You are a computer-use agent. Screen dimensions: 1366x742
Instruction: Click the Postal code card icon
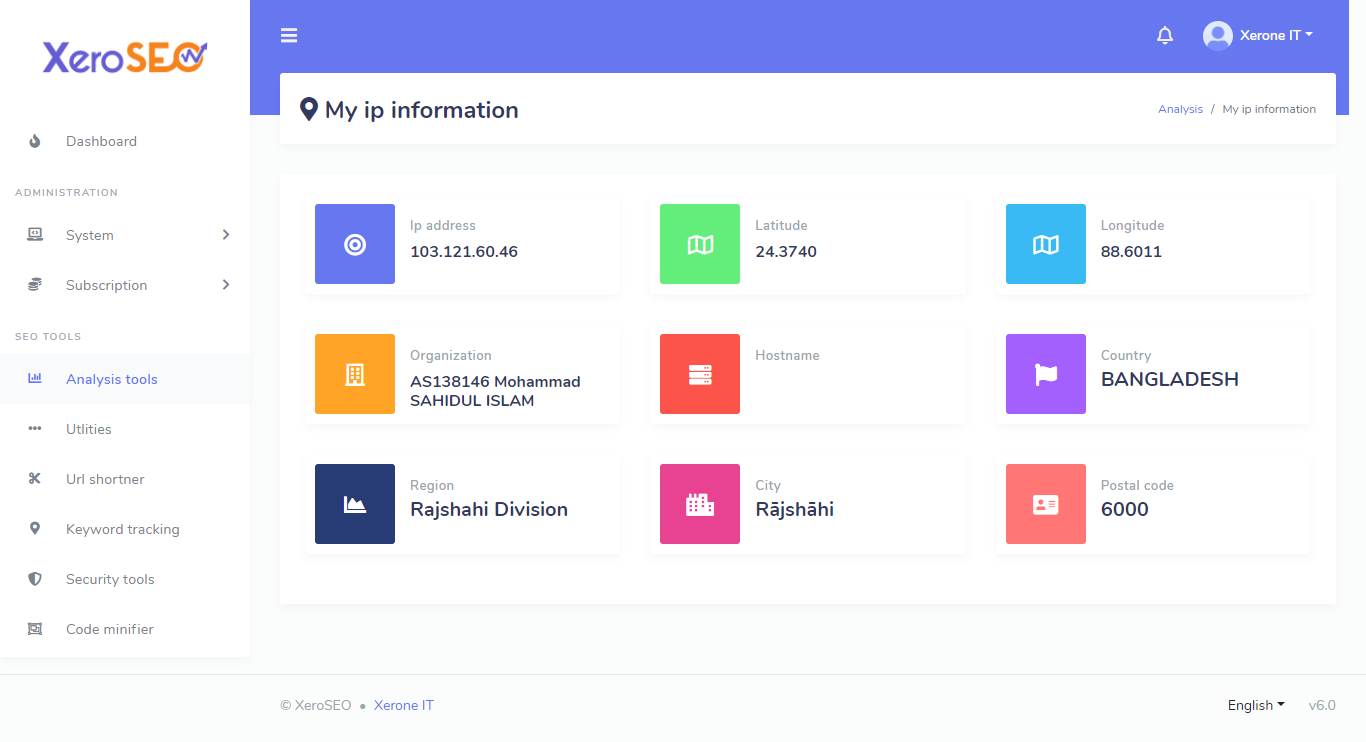pos(1046,504)
